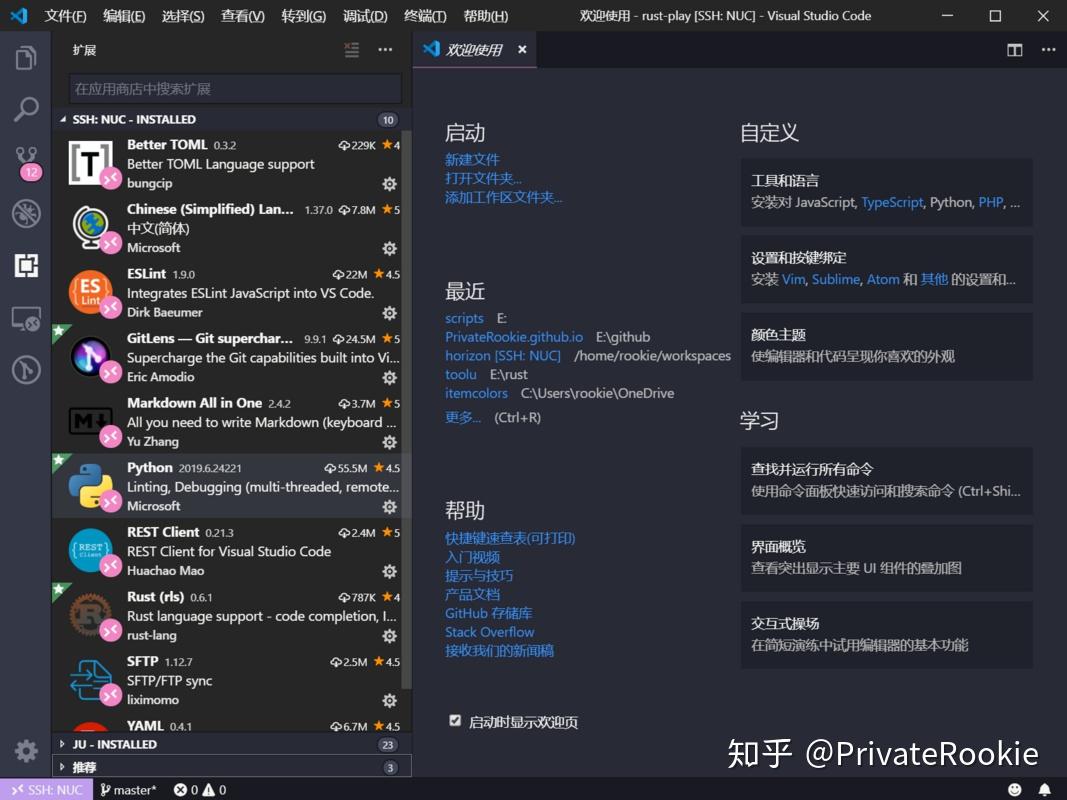The image size is (1067, 800).
Task: Open the 编辑(E) menu
Action: pyautogui.click(x=124, y=16)
